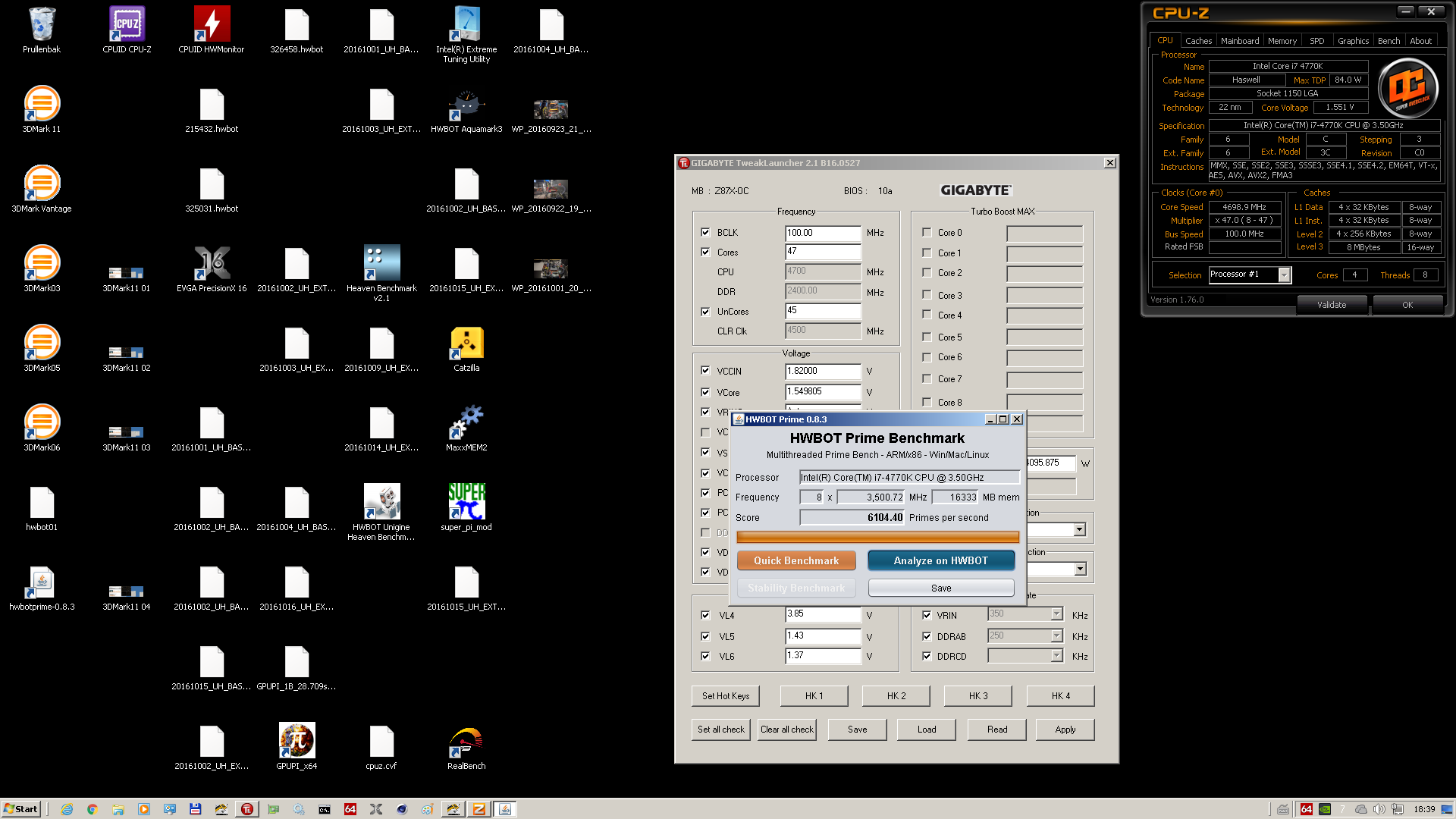Click the Windows Start button

[x=20, y=809]
